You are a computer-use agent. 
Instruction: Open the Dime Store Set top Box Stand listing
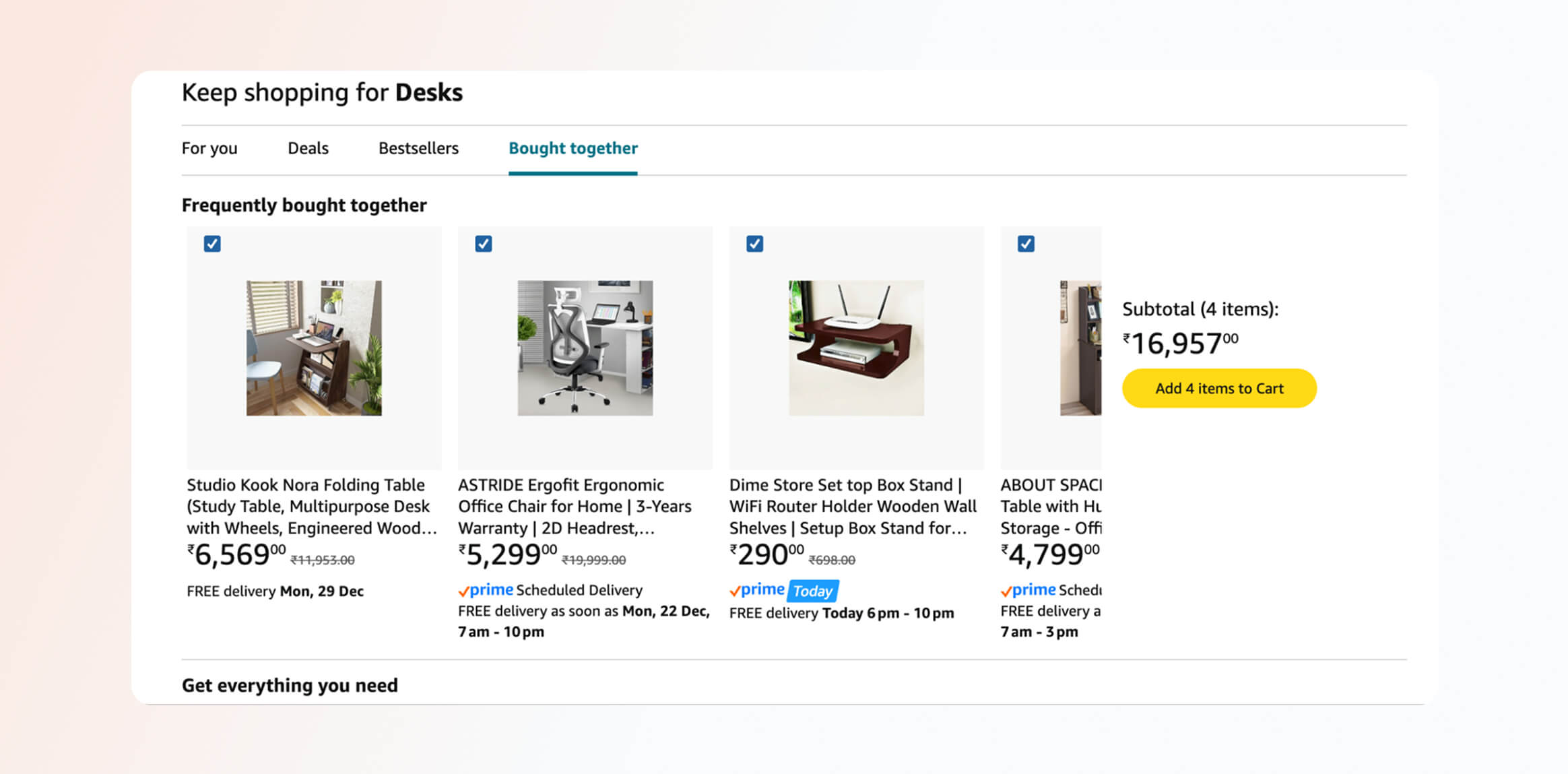(852, 506)
